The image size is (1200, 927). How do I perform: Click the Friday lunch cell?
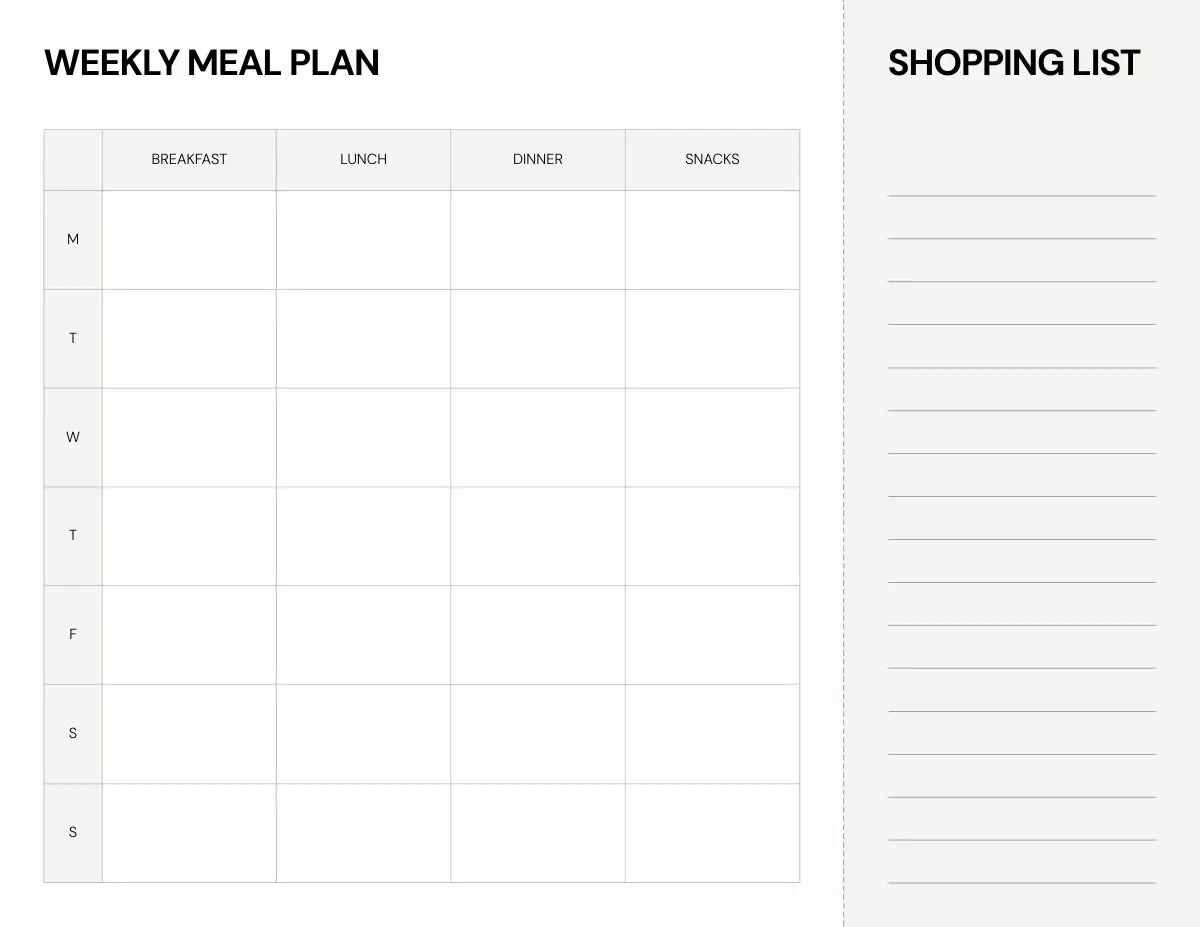[x=363, y=635]
